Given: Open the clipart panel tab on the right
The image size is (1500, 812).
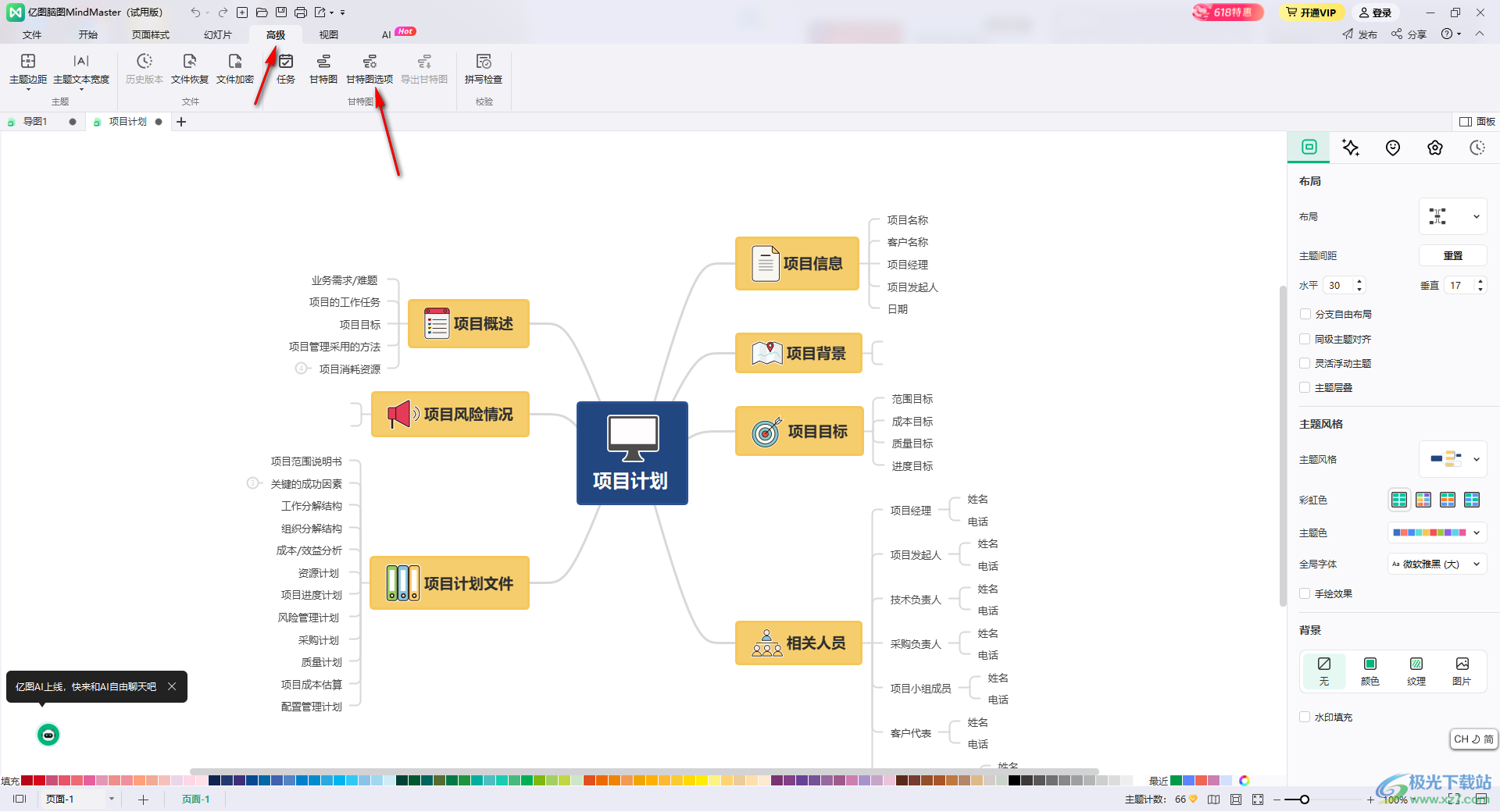Looking at the screenshot, I should [1435, 148].
